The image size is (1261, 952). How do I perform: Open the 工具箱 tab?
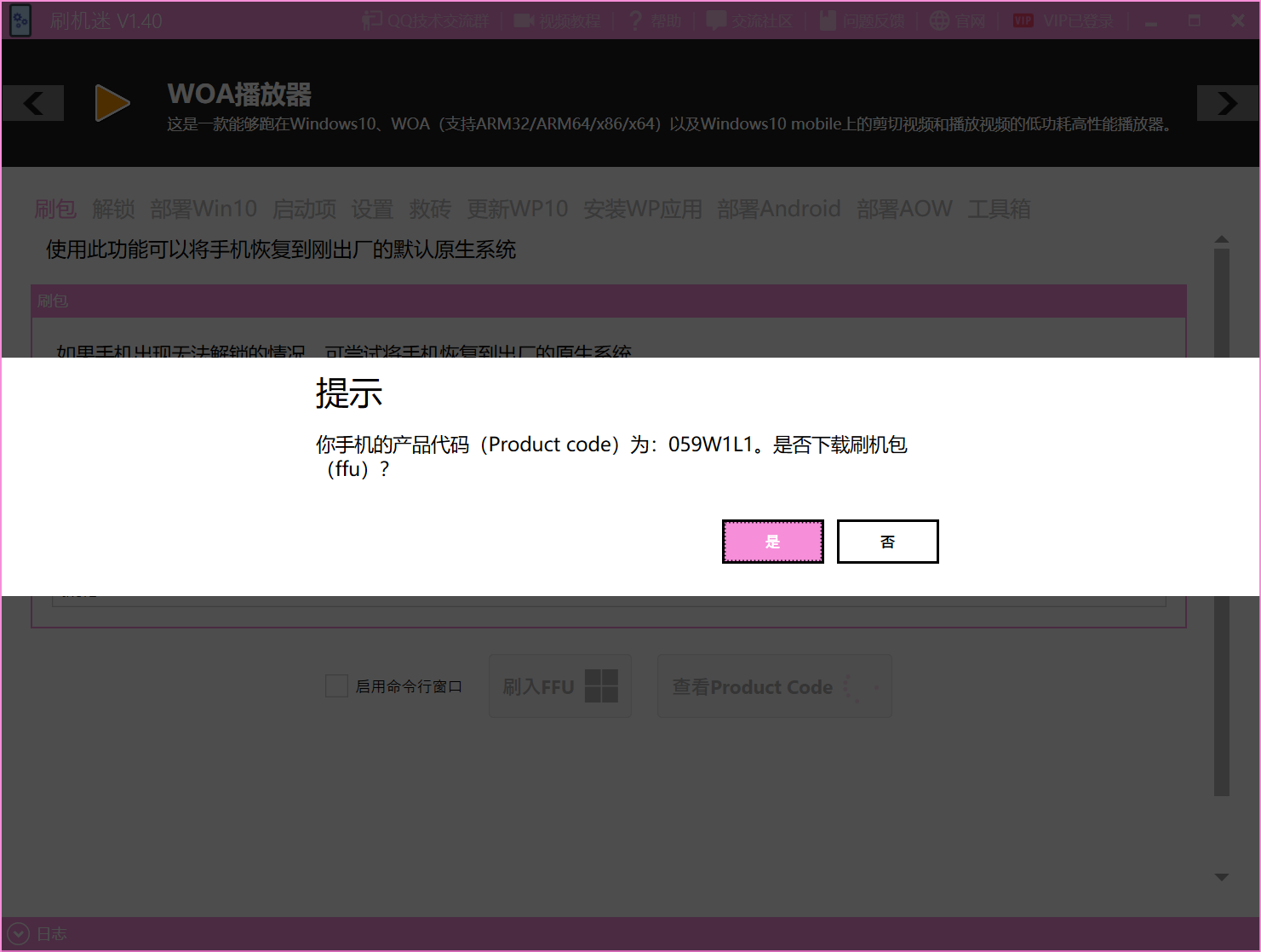point(999,209)
